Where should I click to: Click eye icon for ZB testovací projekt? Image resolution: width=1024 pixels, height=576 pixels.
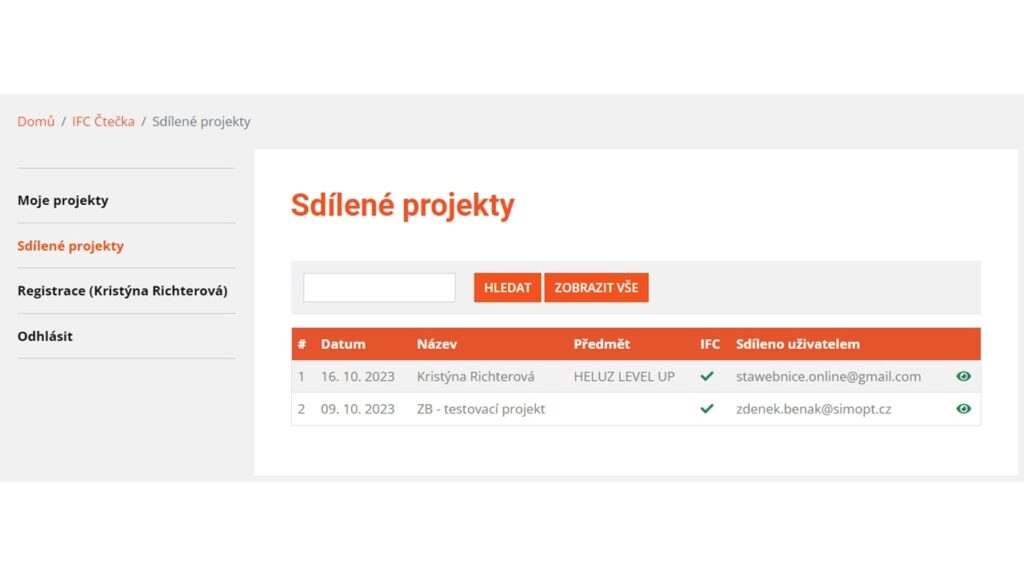coord(963,409)
